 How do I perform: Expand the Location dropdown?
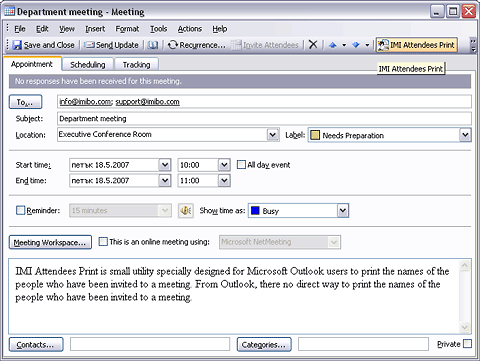click(x=273, y=135)
